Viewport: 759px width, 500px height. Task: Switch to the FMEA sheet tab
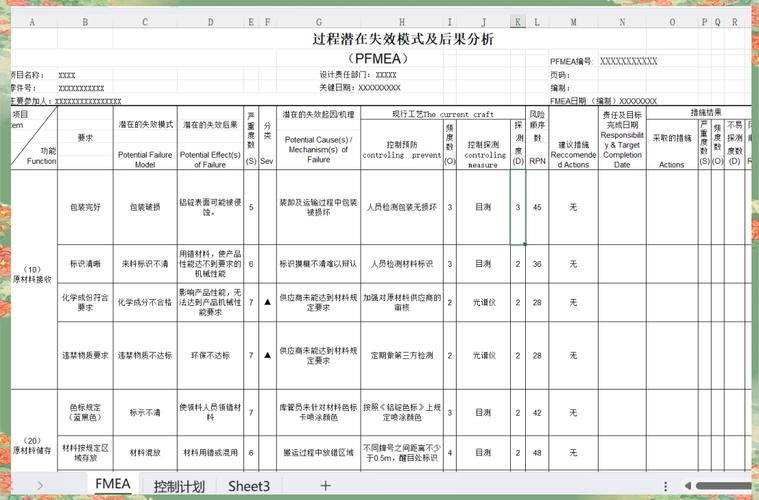tap(113, 485)
